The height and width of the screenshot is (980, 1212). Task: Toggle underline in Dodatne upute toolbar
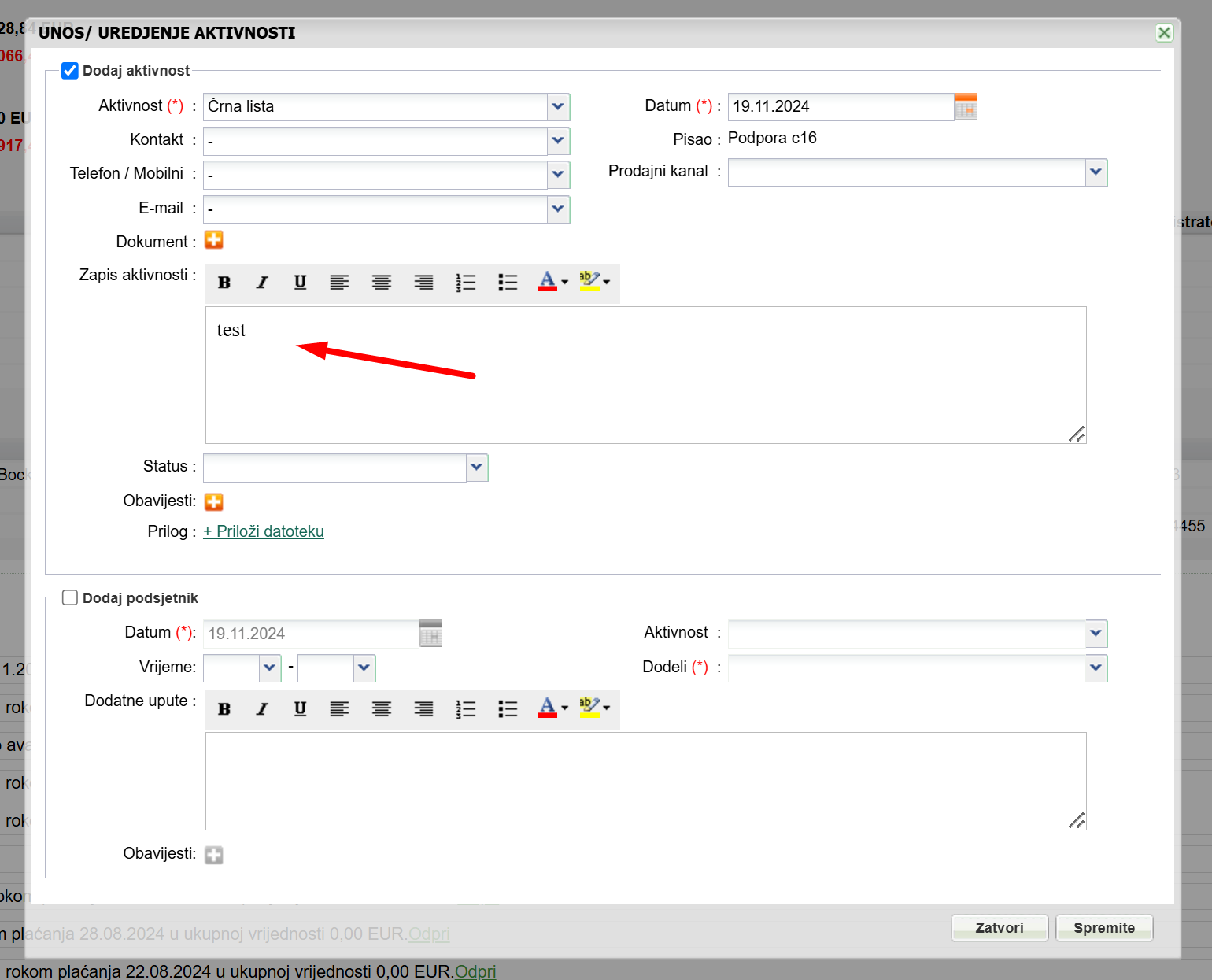300,709
